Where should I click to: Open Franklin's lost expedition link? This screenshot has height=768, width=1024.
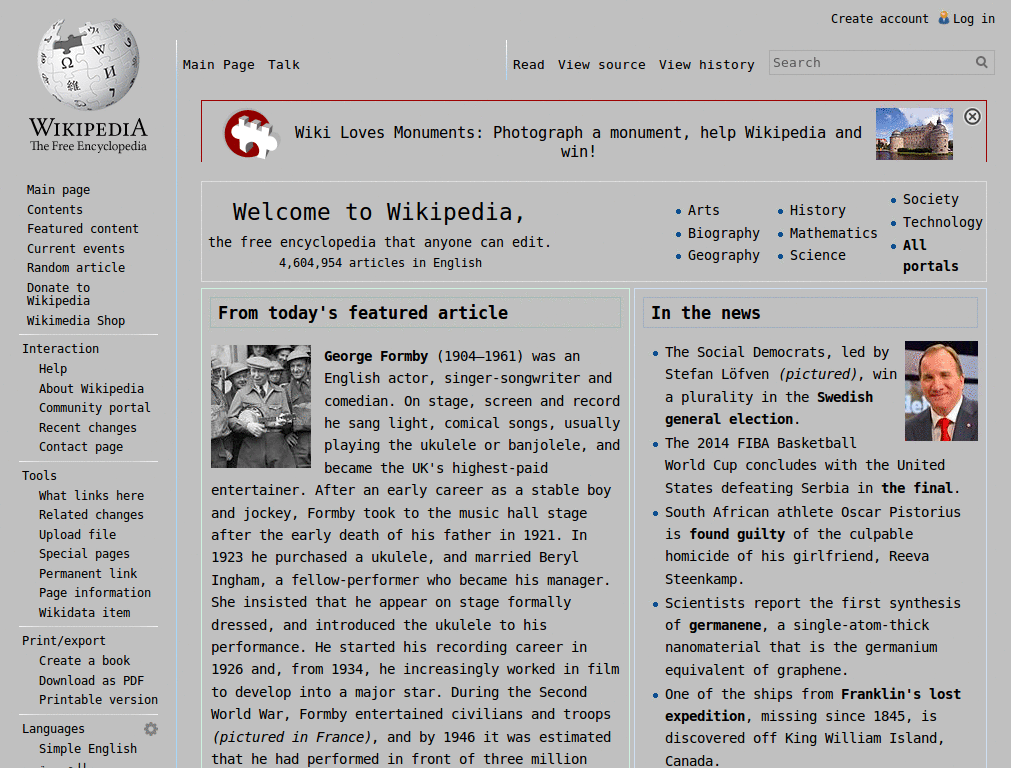pyautogui.click(x=813, y=705)
